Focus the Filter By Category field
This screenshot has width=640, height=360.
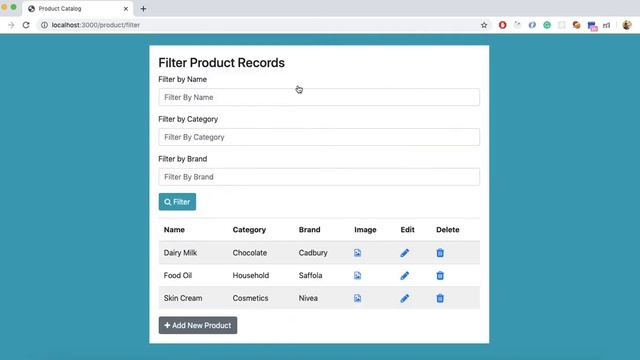point(319,137)
